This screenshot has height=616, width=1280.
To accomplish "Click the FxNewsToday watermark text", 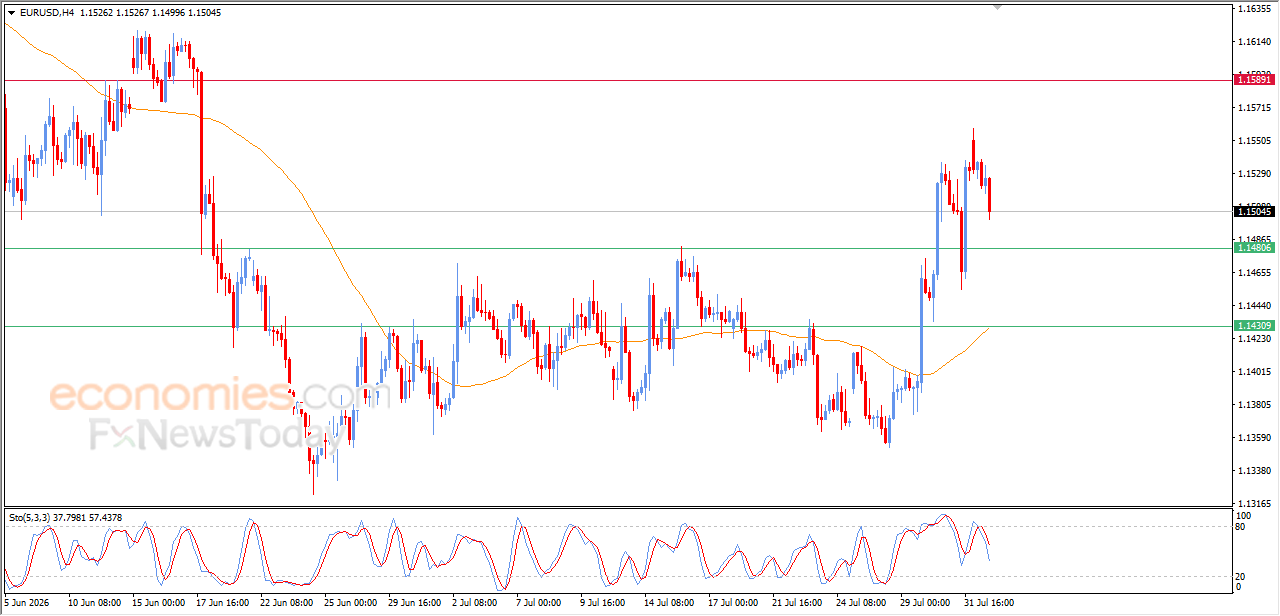I will [211, 434].
